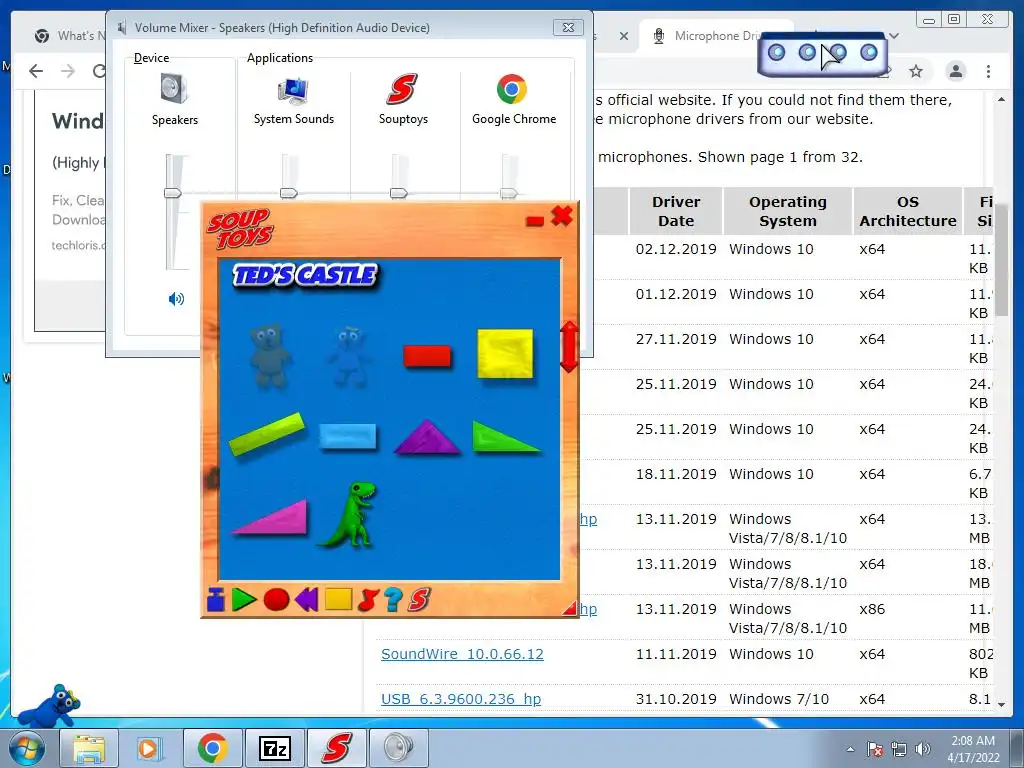Go back in Chrome with the back arrow
The height and width of the screenshot is (768, 1024).
36,71
